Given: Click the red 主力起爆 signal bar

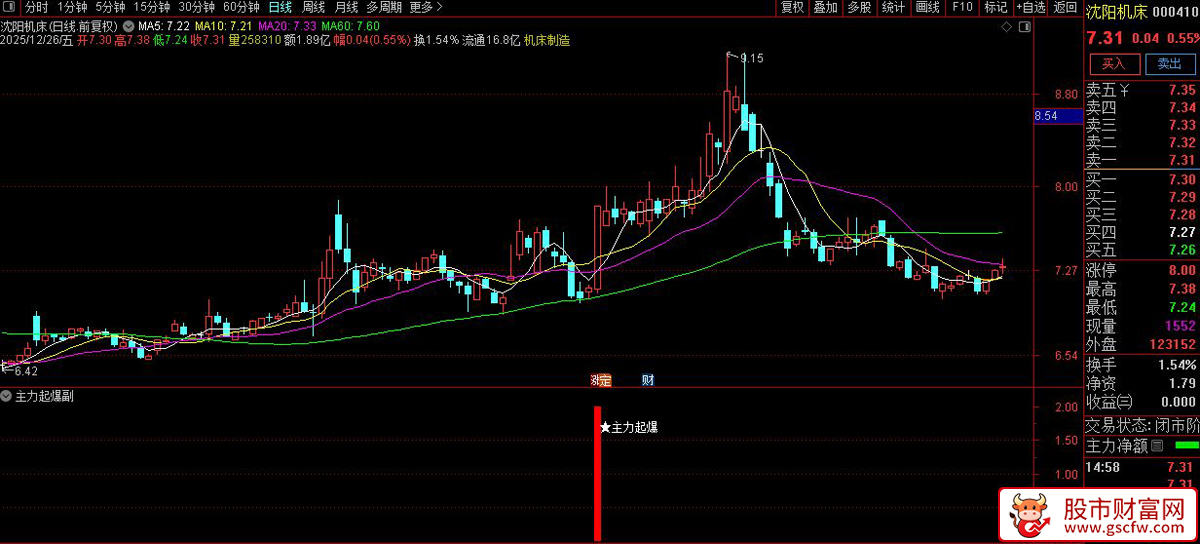Looking at the screenshot, I should [x=597, y=474].
